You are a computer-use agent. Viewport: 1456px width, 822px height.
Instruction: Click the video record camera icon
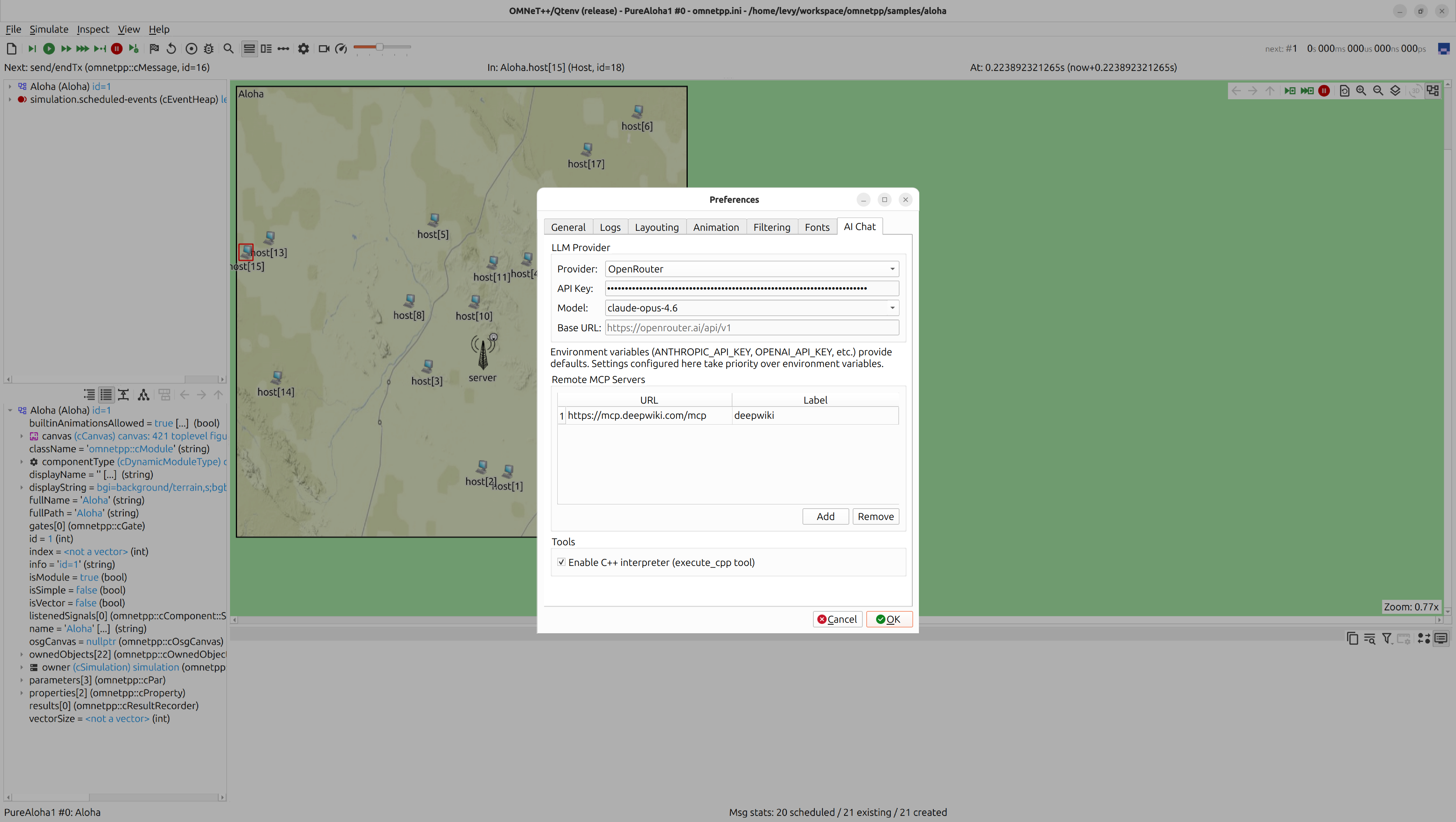point(324,49)
